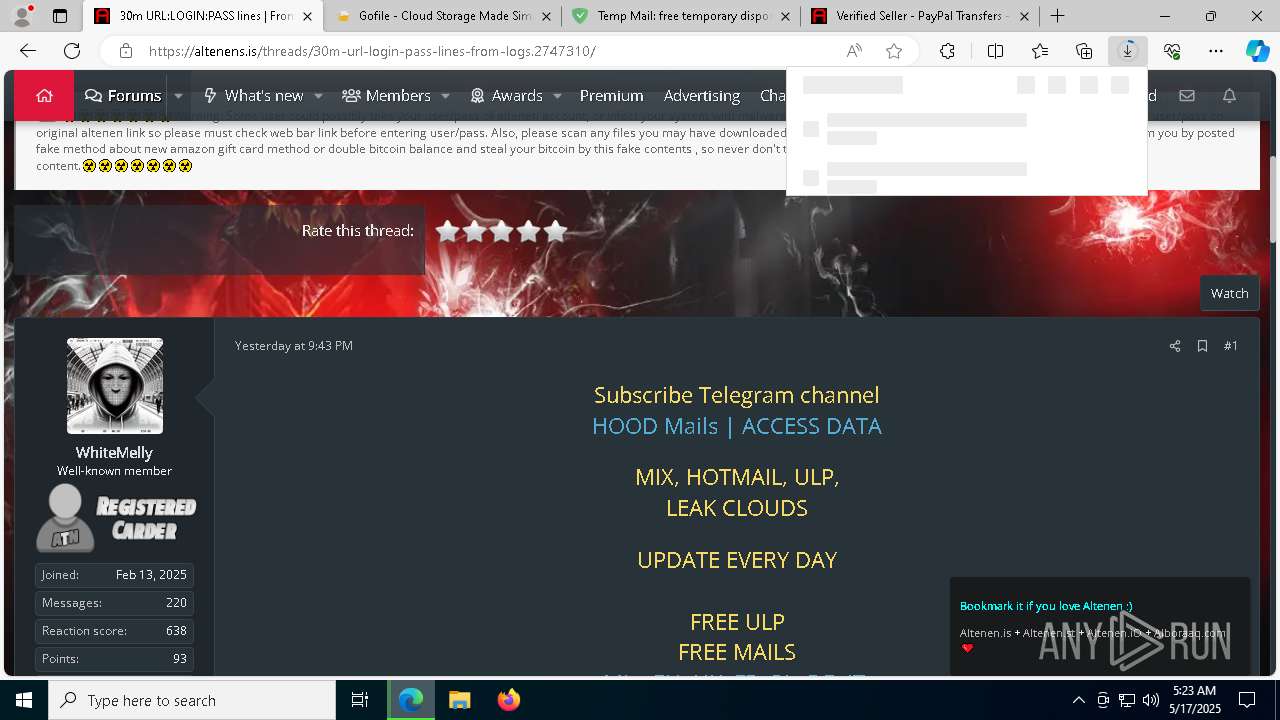Close the Gofile tab

pos(549,16)
